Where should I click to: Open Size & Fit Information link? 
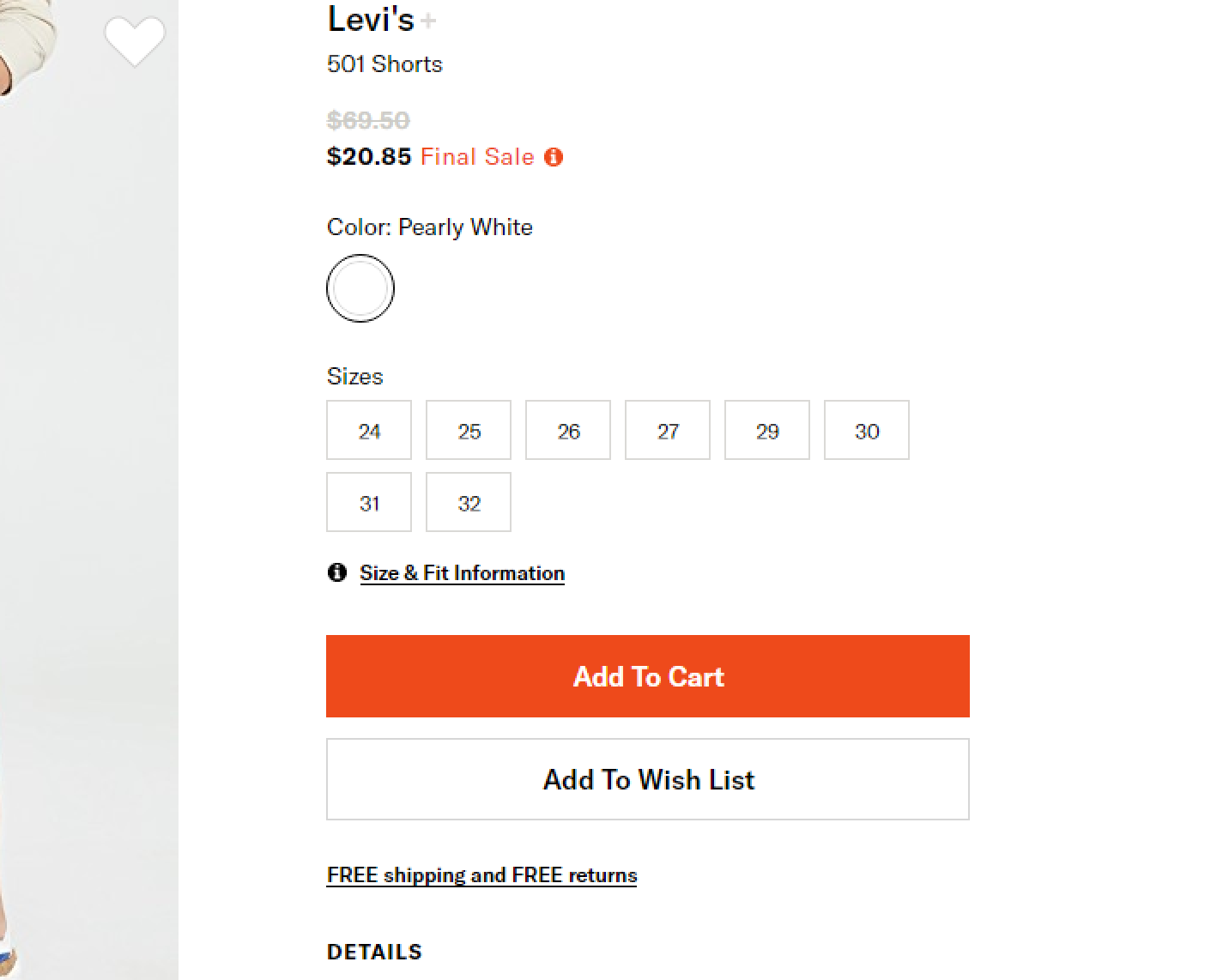click(462, 573)
